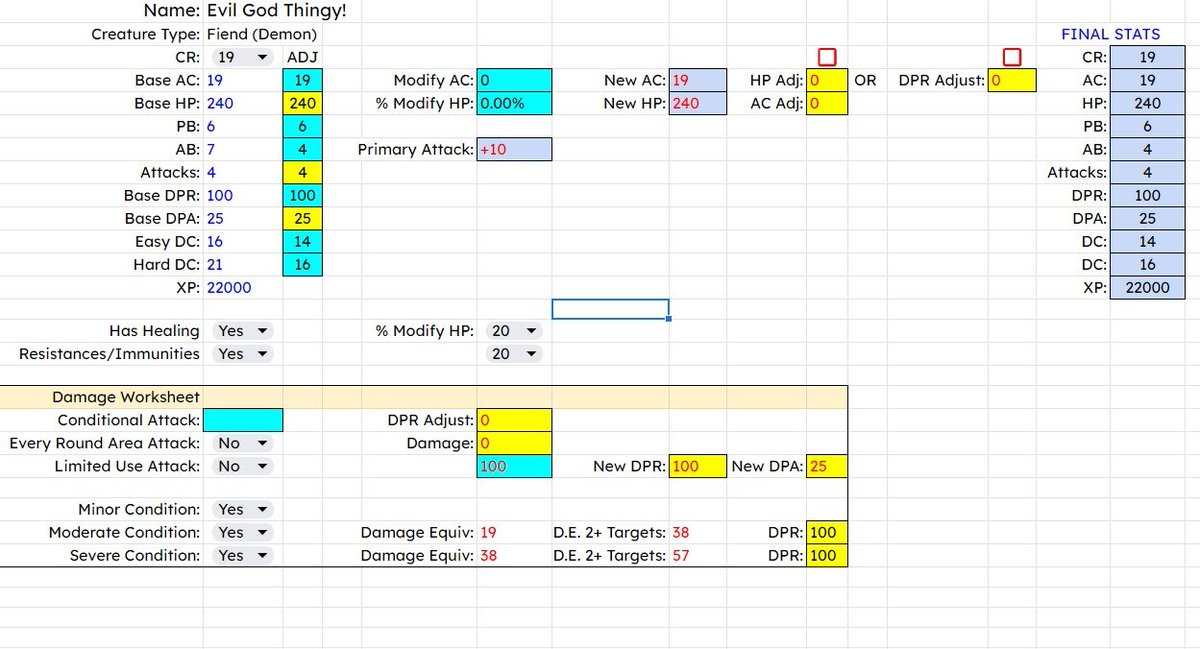The width and height of the screenshot is (1200, 649).
Task: Click the active cell with blue outline
Action: pos(610,309)
